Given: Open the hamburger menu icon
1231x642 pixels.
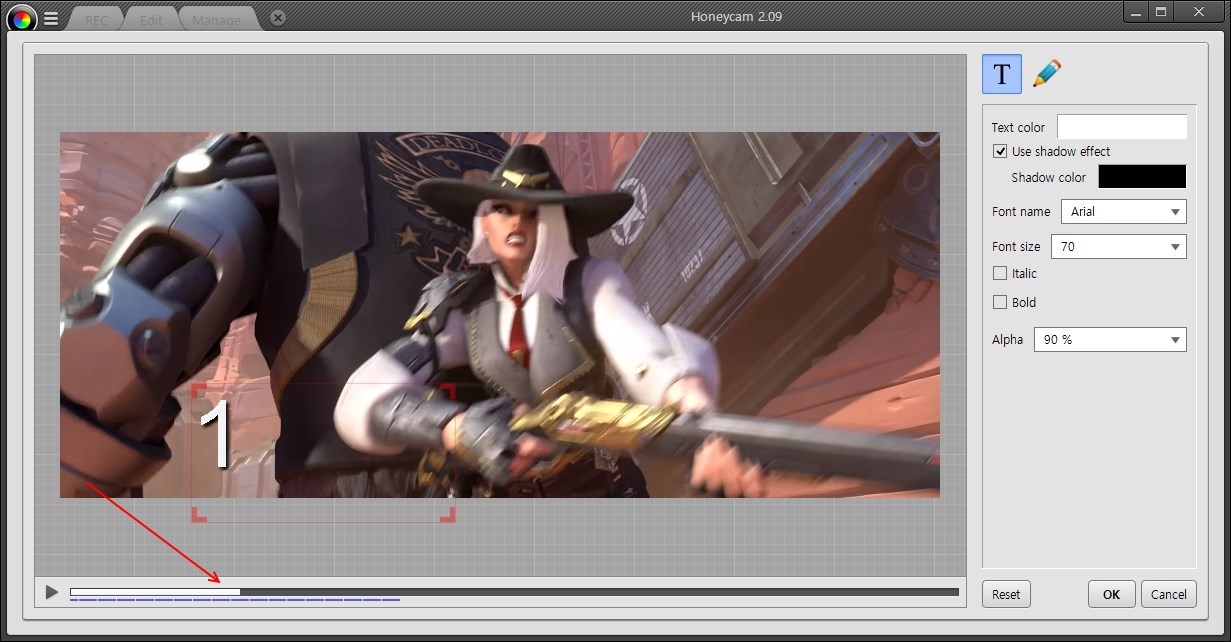Looking at the screenshot, I should 51,18.
